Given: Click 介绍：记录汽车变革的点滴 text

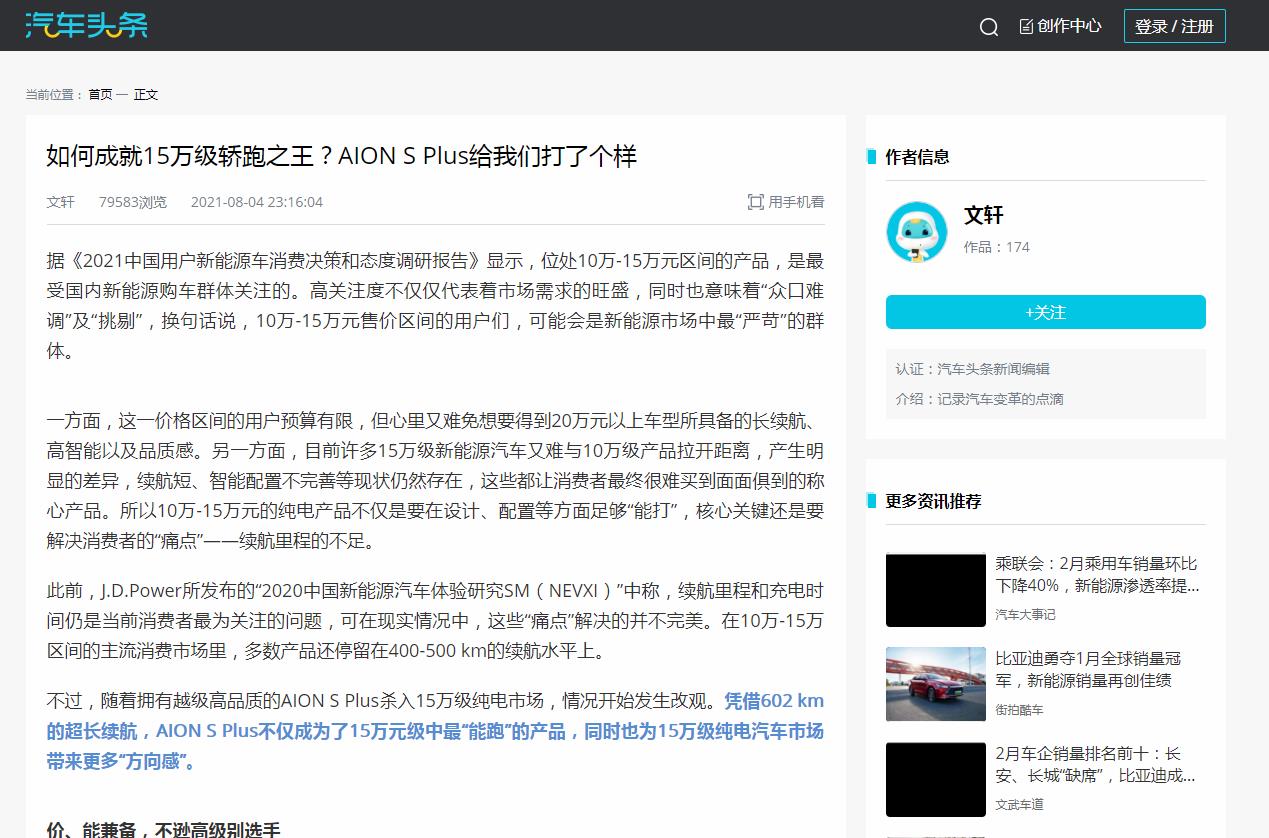Looking at the screenshot, I should point(979,399).
